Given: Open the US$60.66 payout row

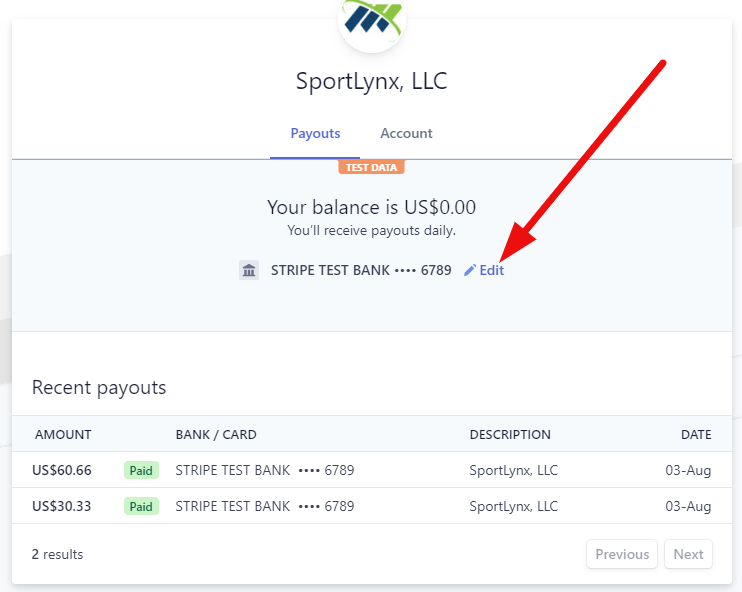Looking at the screenshot, I should pyautogui.click(x=372, y=470).
